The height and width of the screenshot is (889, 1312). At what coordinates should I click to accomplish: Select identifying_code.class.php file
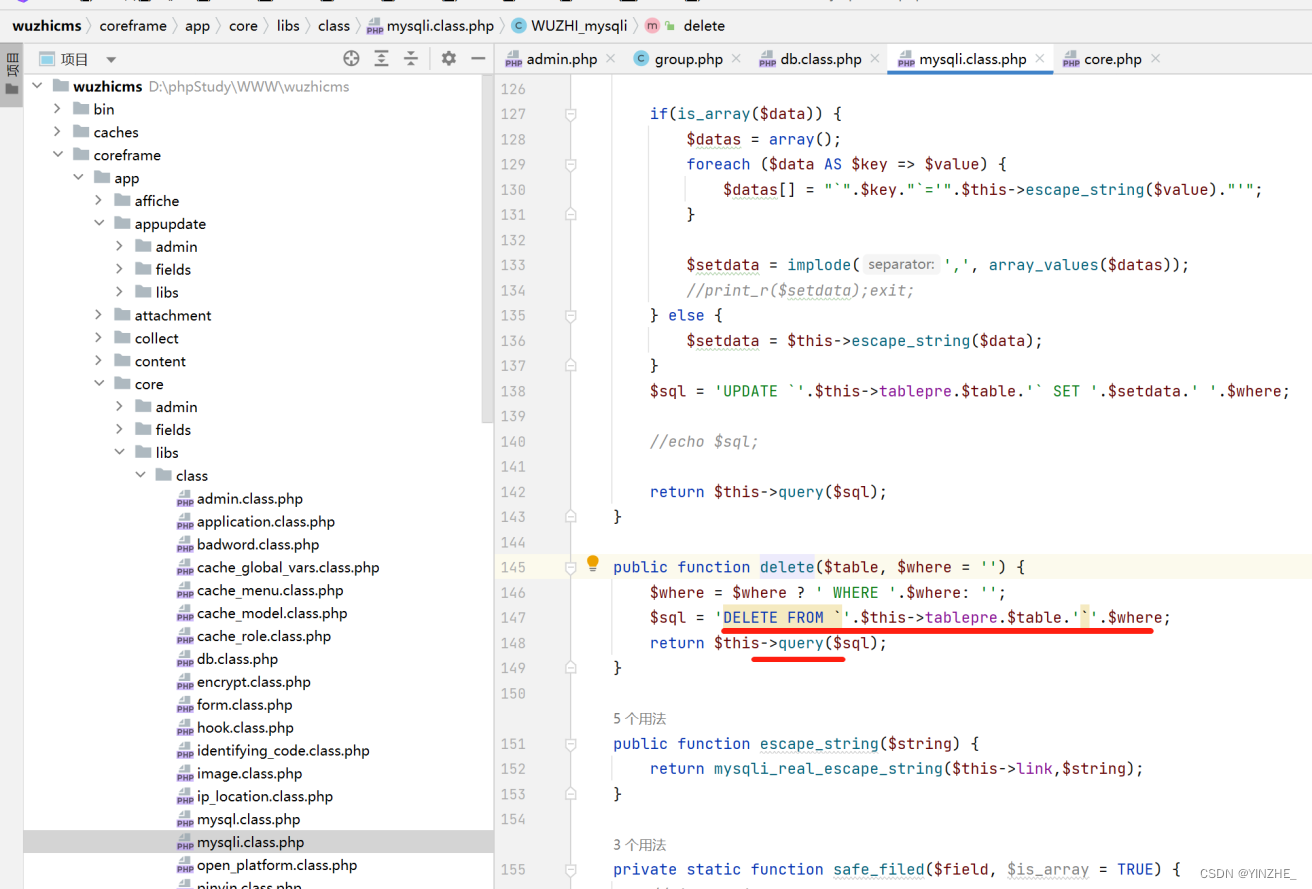(x=283, y=751)
